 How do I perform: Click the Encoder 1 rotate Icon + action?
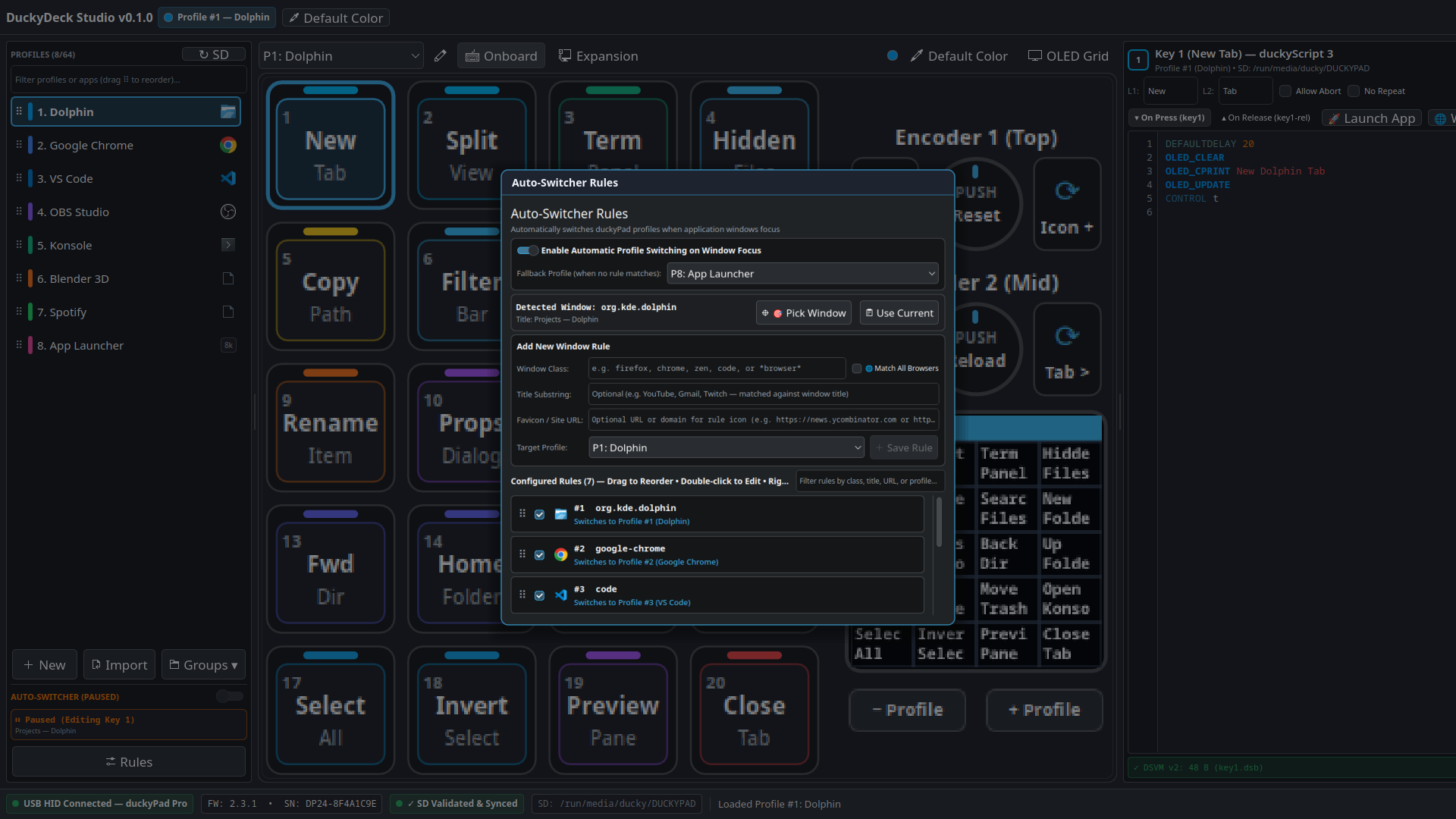pyautogui.click(x=1067, y=205)
